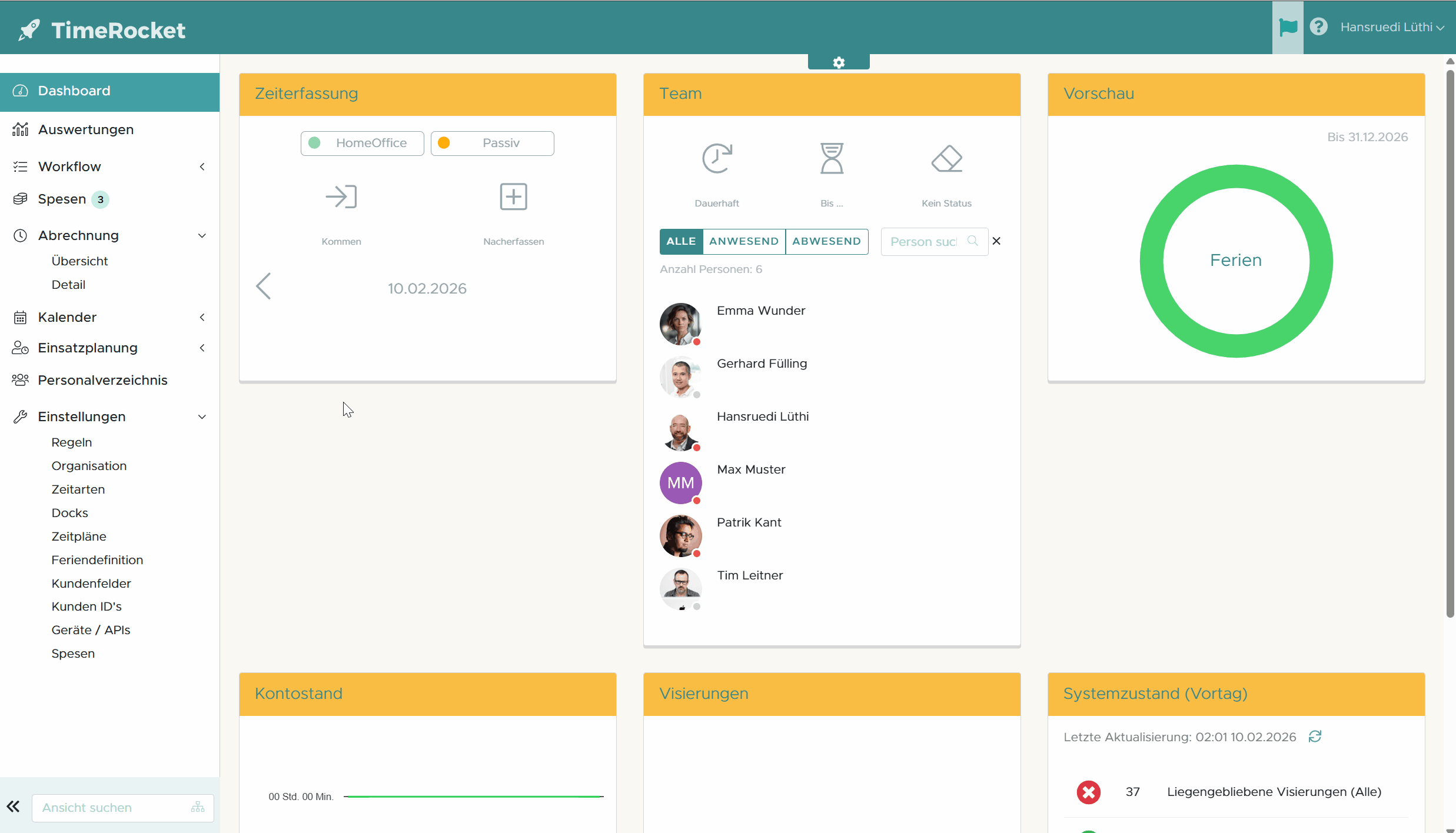Image resolution: width=1456 pixels, height=833 pixels.
Task: Open the Zeitpläne settings link
Action: (79, 536)
